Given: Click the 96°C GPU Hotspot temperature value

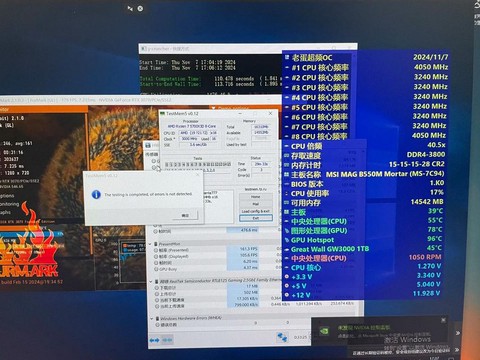Looking at the screenshot, I should coord(435,239).
